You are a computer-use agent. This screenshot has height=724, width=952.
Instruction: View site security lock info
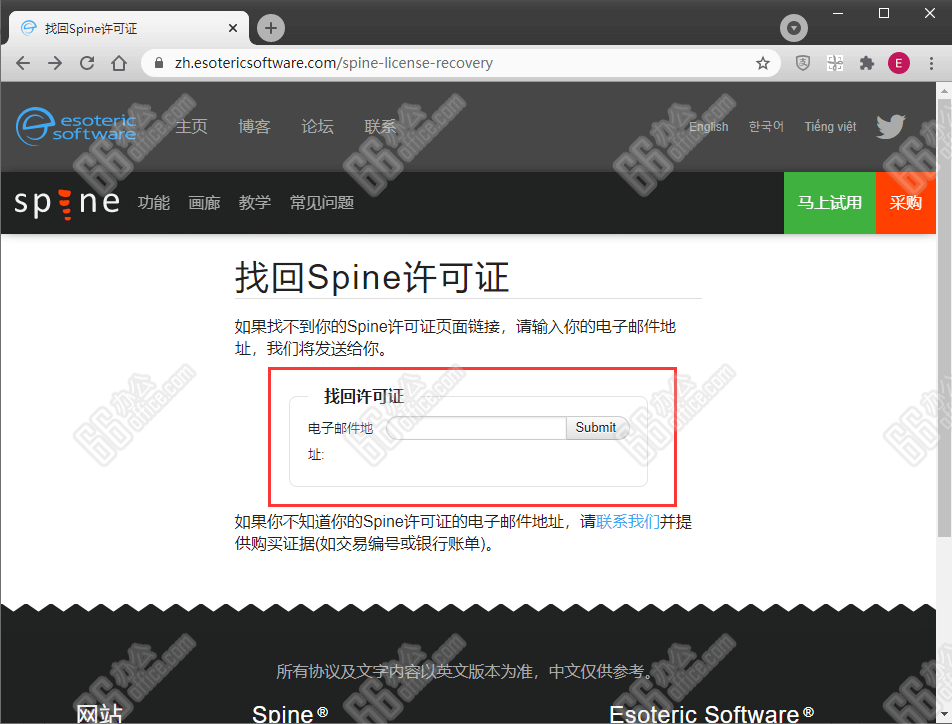tap(159, 63)
